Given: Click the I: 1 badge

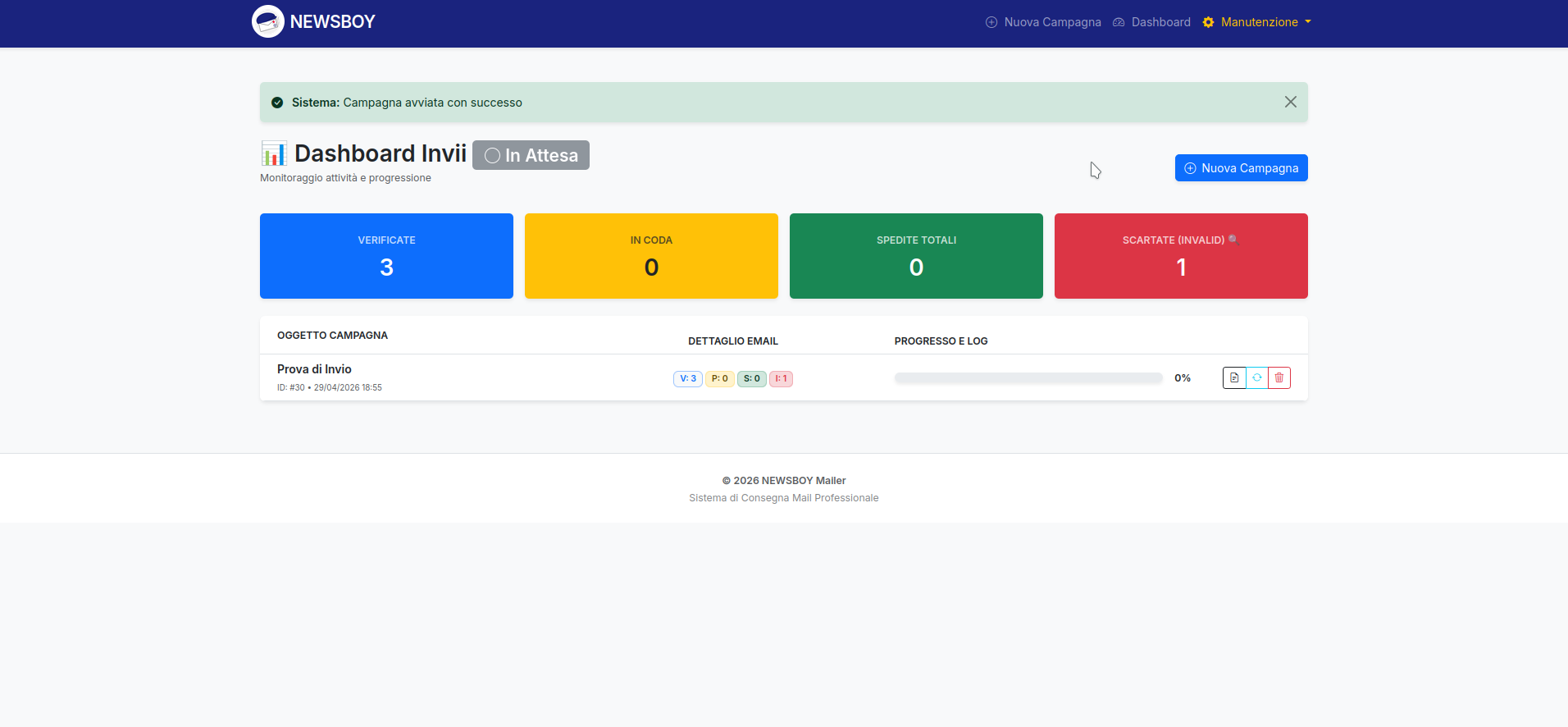Looking at the screenshot, I should pyautogui.click(x=781, y=379).
